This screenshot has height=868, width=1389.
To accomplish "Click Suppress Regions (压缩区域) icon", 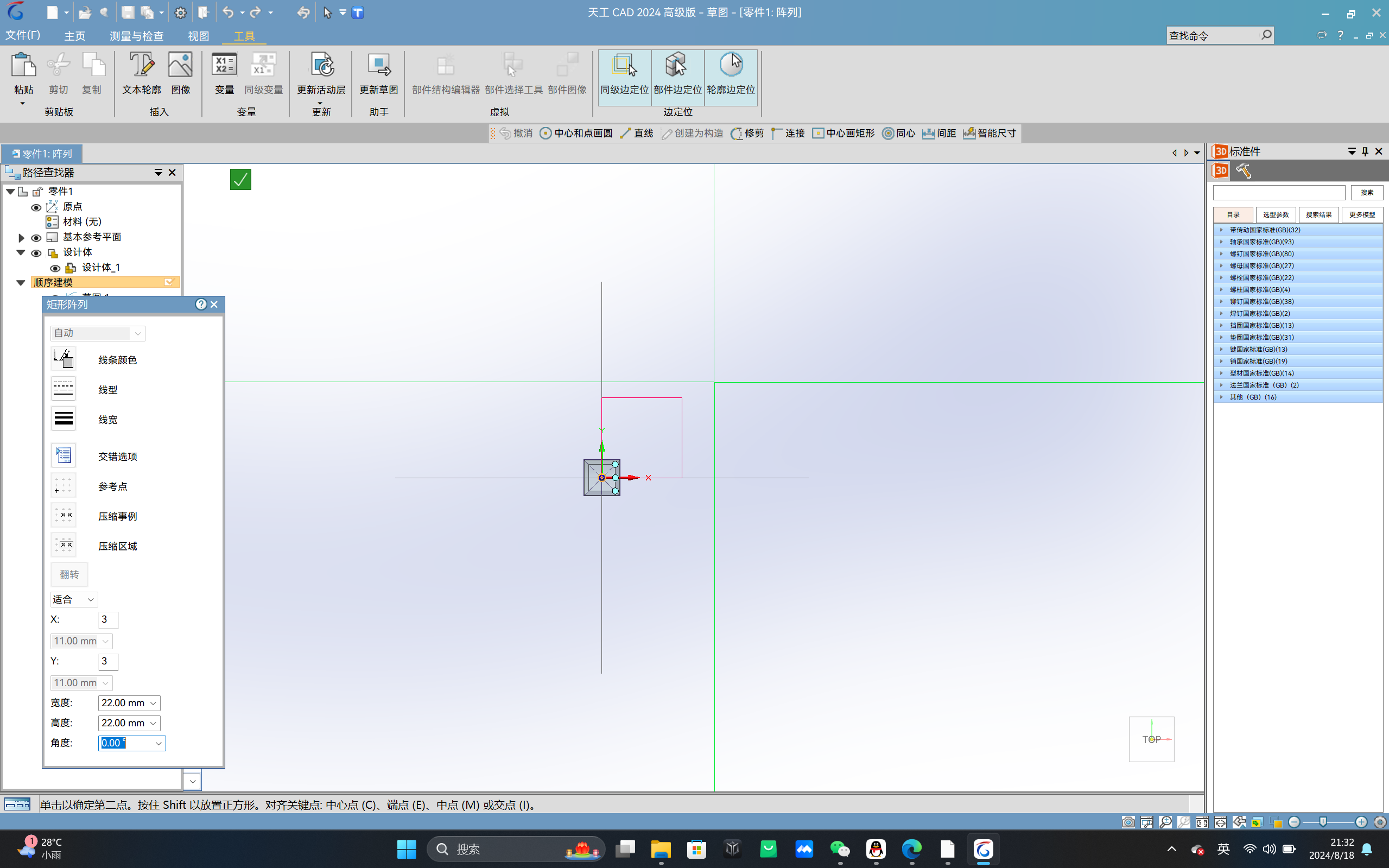I will [63, 546].
